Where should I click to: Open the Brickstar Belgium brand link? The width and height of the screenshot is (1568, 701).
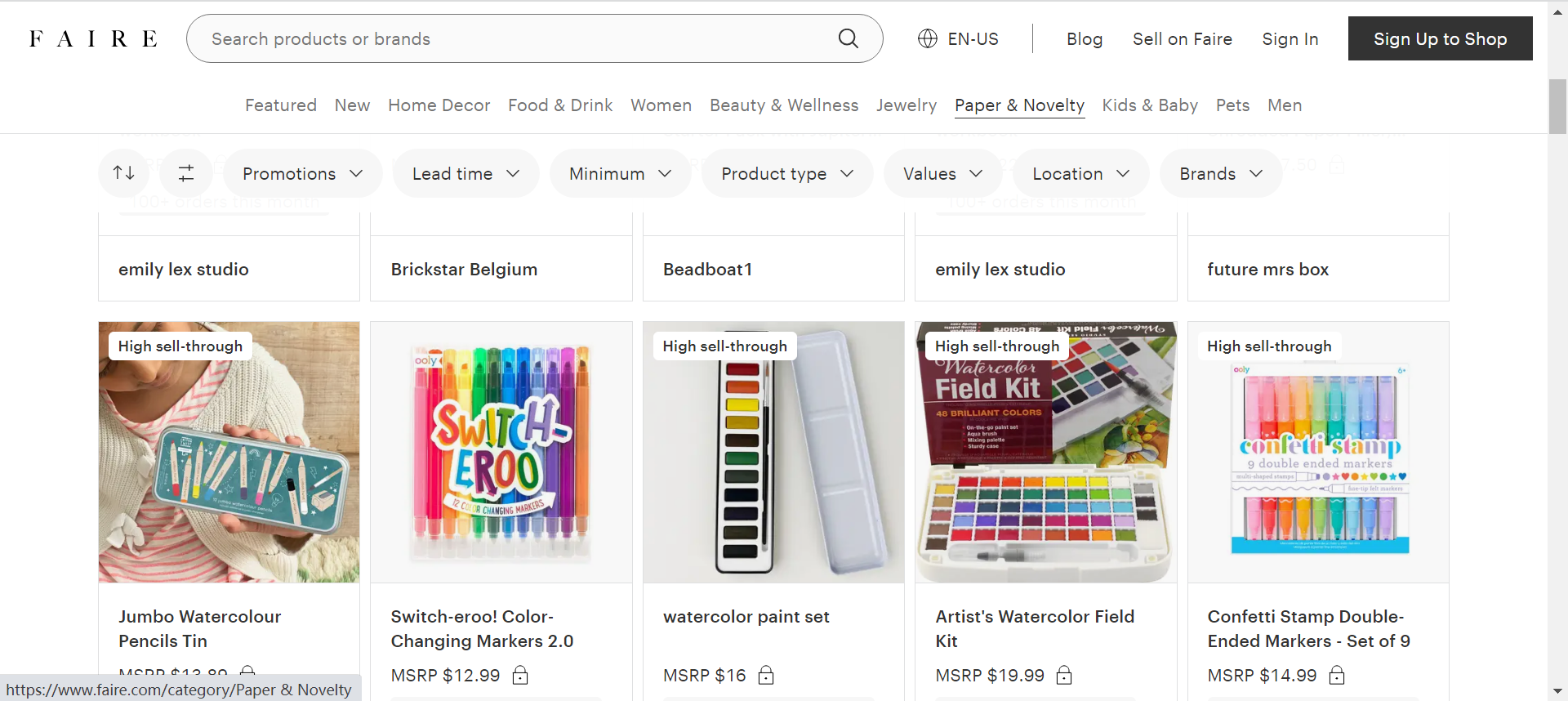(x=464, y=269)
